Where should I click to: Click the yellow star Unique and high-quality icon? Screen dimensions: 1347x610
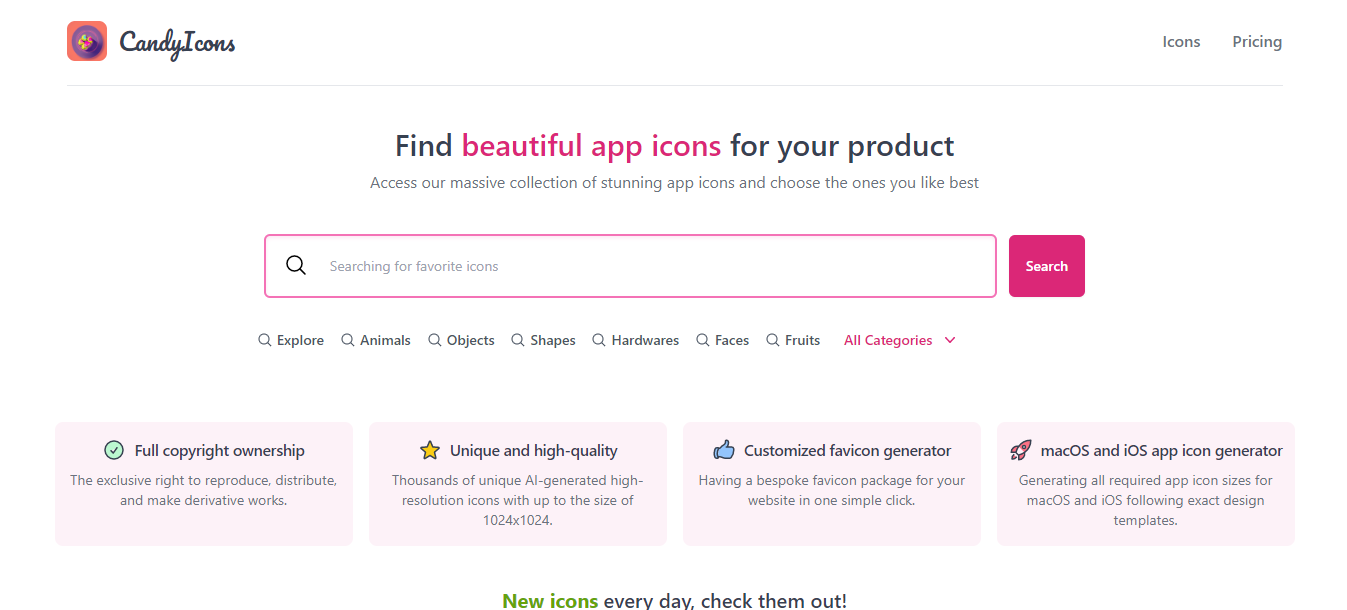[430, 450]
